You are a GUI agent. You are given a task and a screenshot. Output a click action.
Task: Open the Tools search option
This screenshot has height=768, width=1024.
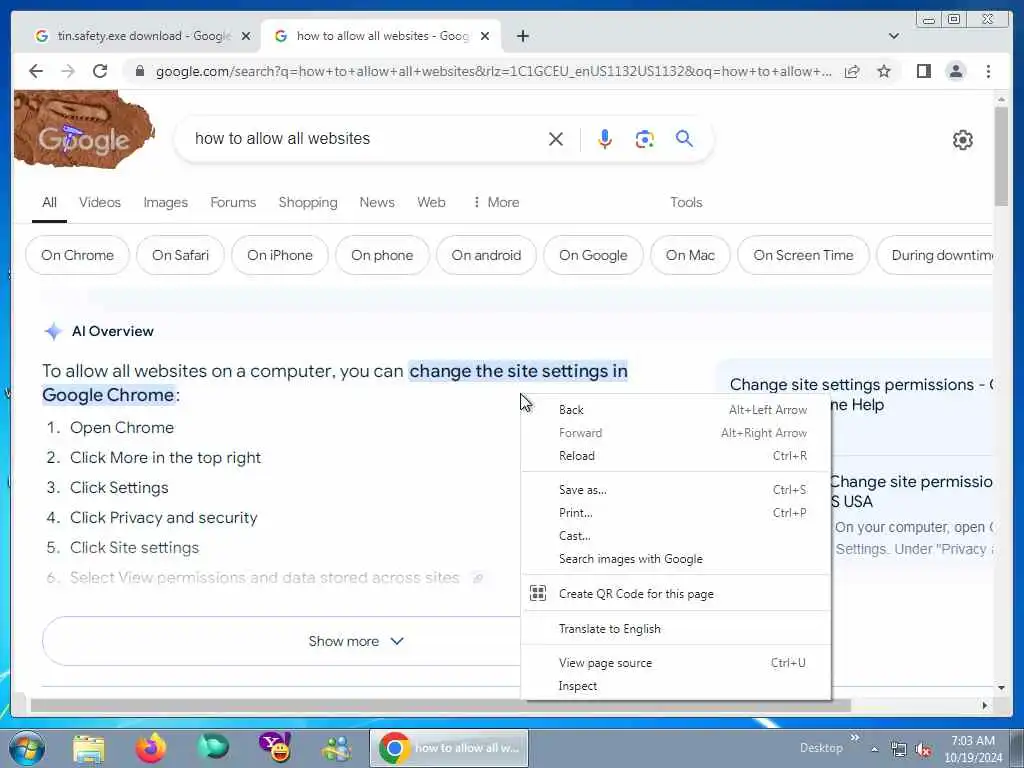[x=686, y=202]
